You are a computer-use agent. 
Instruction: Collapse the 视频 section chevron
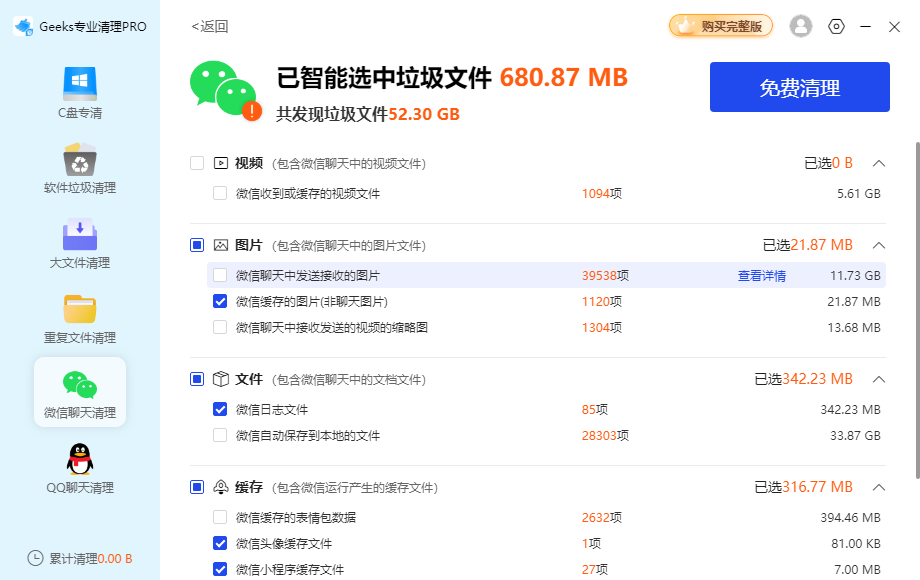878,163
